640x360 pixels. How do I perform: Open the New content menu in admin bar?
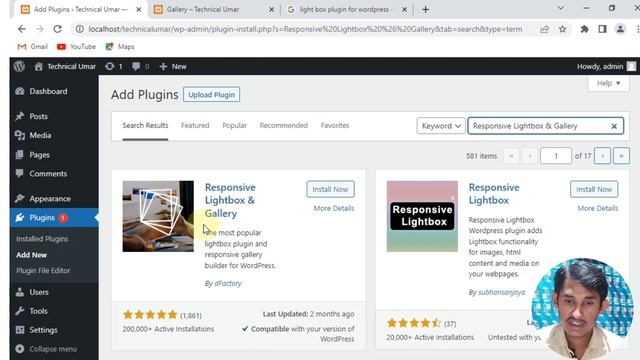173,66
